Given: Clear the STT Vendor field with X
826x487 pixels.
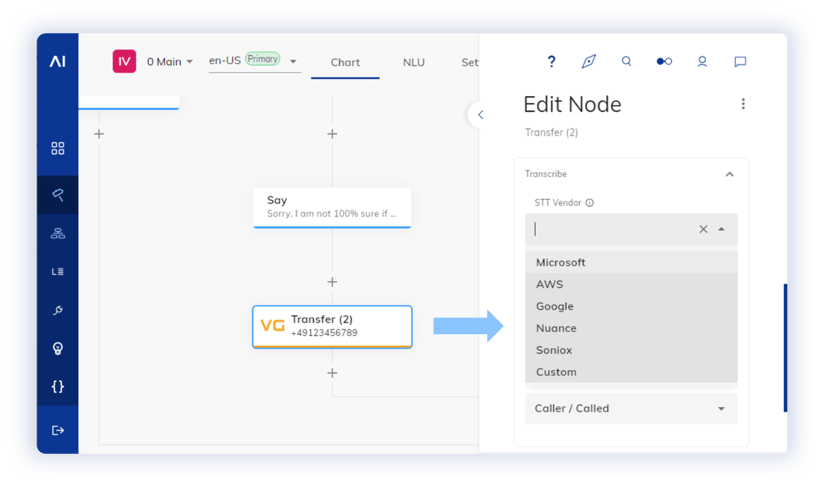Looking at the screenshot, I should click(703, 229).
